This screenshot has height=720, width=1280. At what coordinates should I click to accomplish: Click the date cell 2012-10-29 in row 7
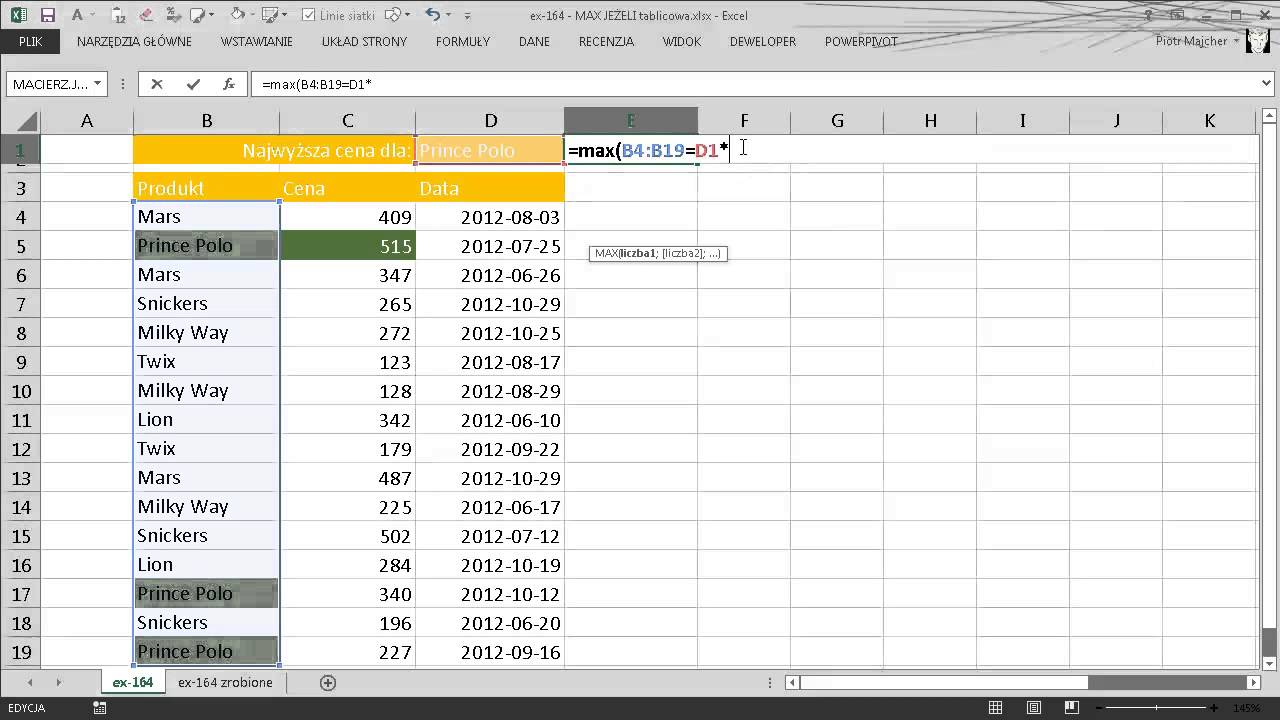490,304
